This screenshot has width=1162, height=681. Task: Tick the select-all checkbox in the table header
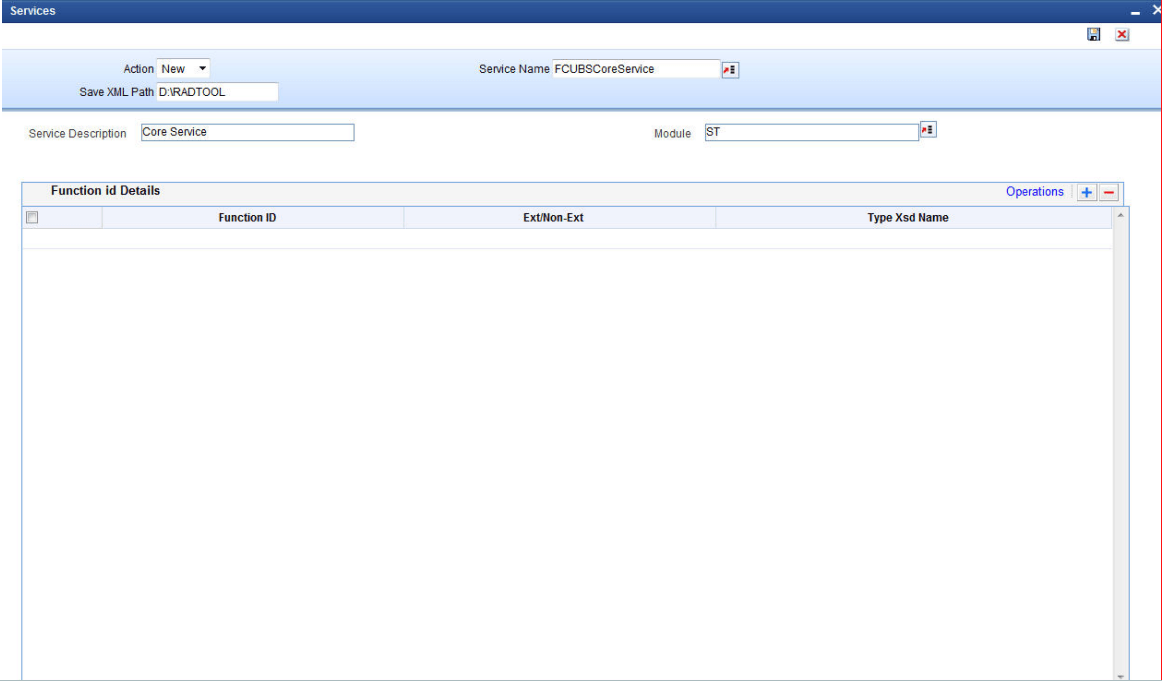click(x=32, y=217)
